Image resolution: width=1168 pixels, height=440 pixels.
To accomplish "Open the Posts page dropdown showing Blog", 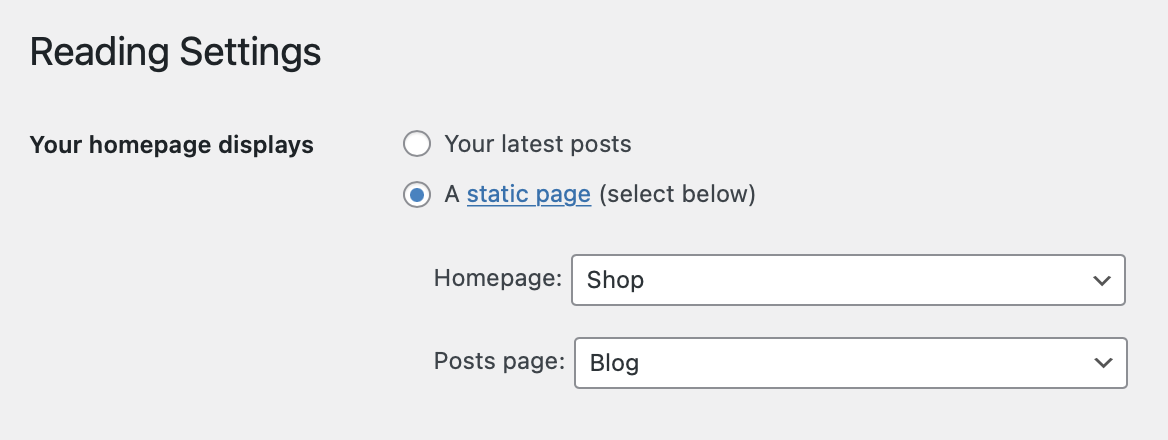I will [x=850, y=362].
